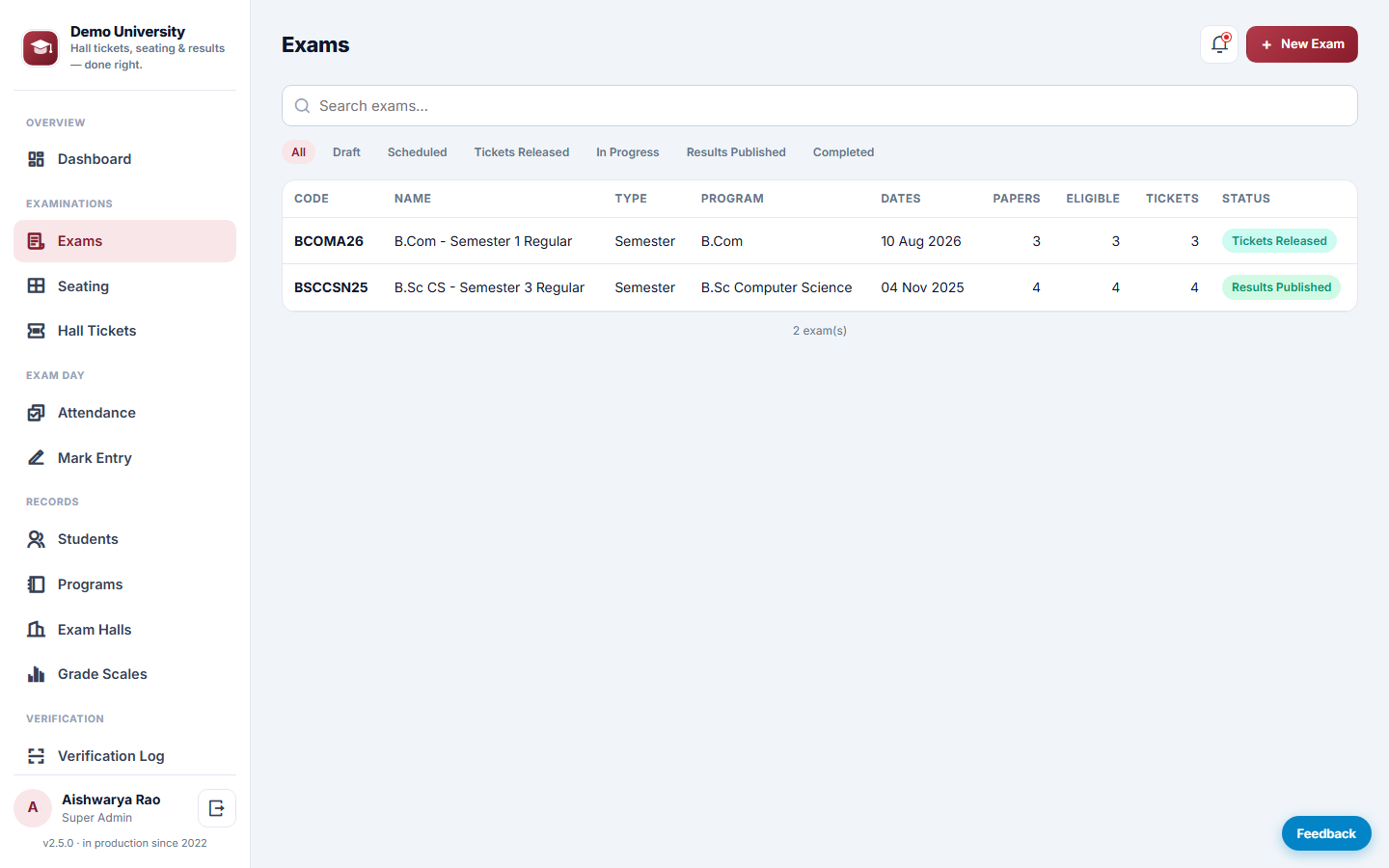Click the DATES column header
The width and height of the screenshot is (1389, 868).
(x=901, y=199)
